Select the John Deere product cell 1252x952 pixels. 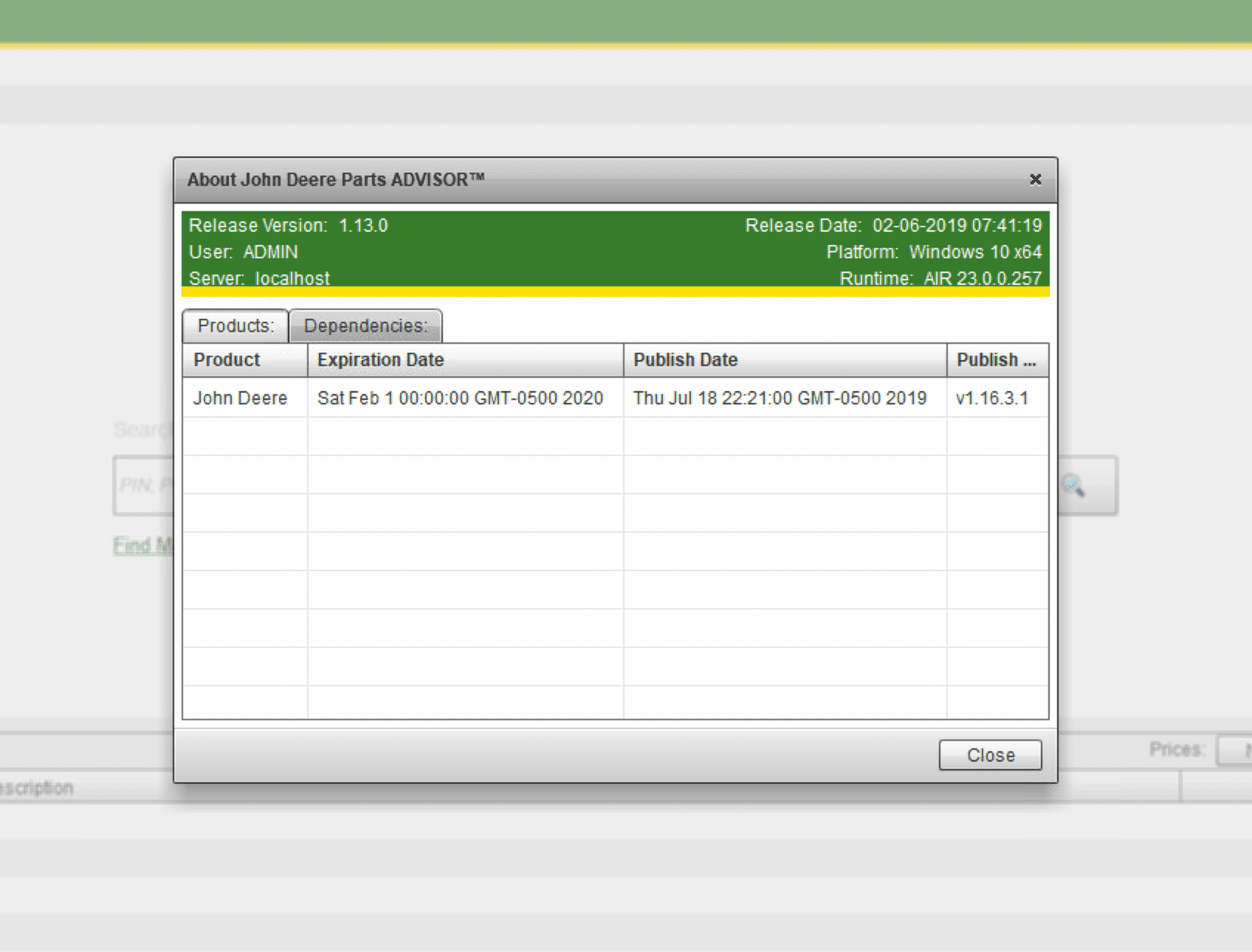(x=245, y=398)
